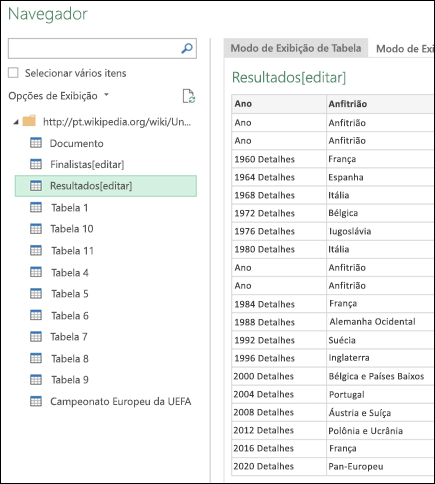Select Tabela 11 in the list
435x484 pixels.
72,251
